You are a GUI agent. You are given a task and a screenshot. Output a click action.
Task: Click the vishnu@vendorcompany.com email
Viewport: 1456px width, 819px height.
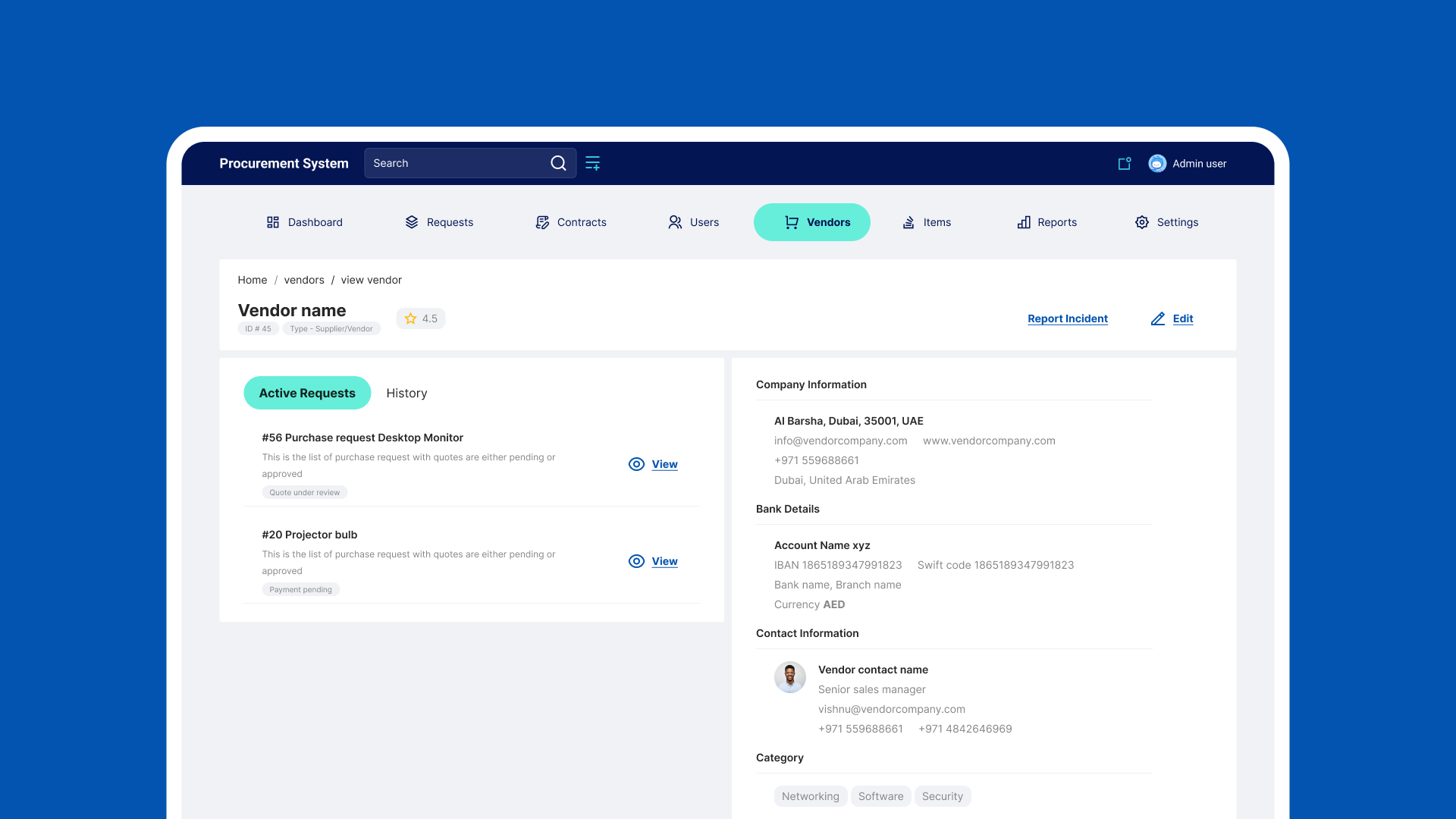[892, 709]
